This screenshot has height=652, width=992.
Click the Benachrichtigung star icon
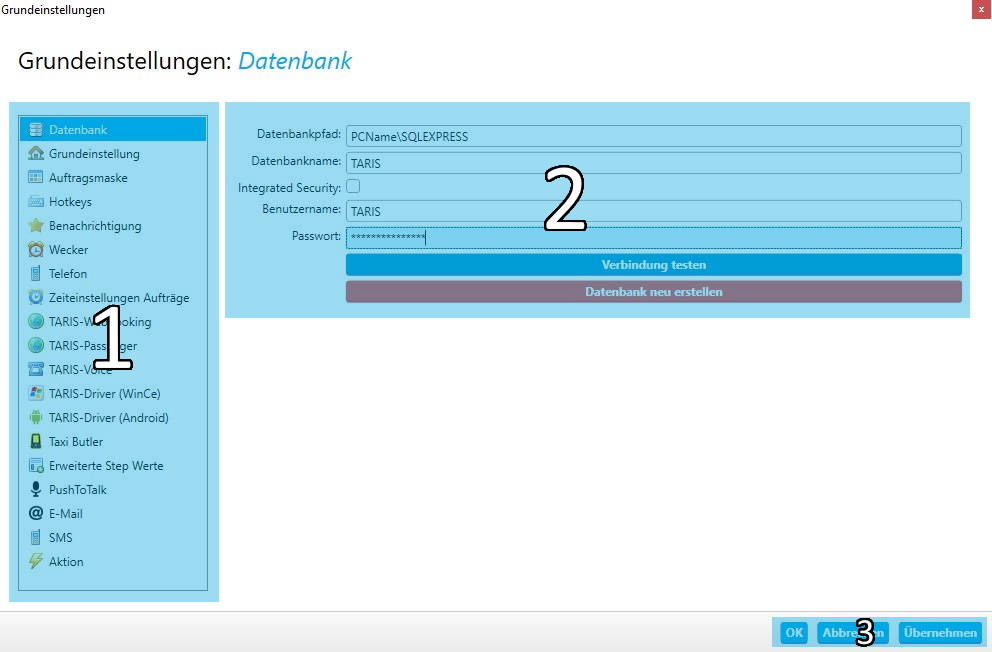[36, 226]
